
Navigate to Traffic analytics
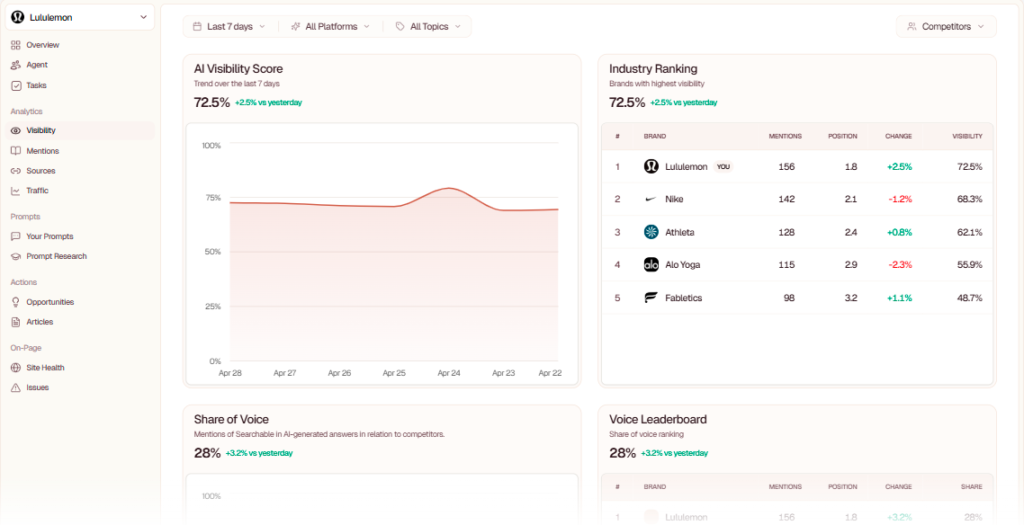[37, 191]
